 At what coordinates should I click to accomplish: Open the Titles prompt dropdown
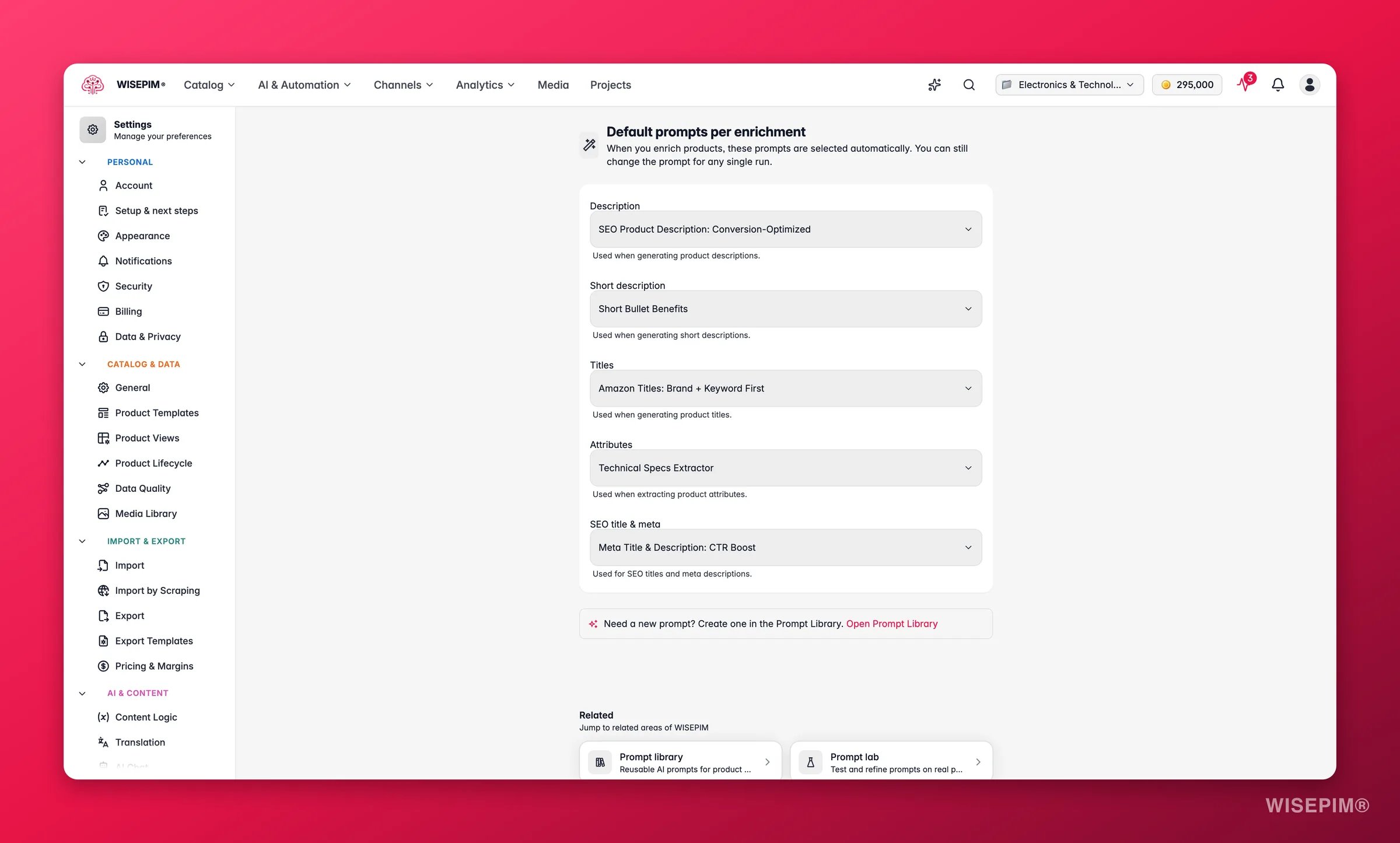(786, 389)
